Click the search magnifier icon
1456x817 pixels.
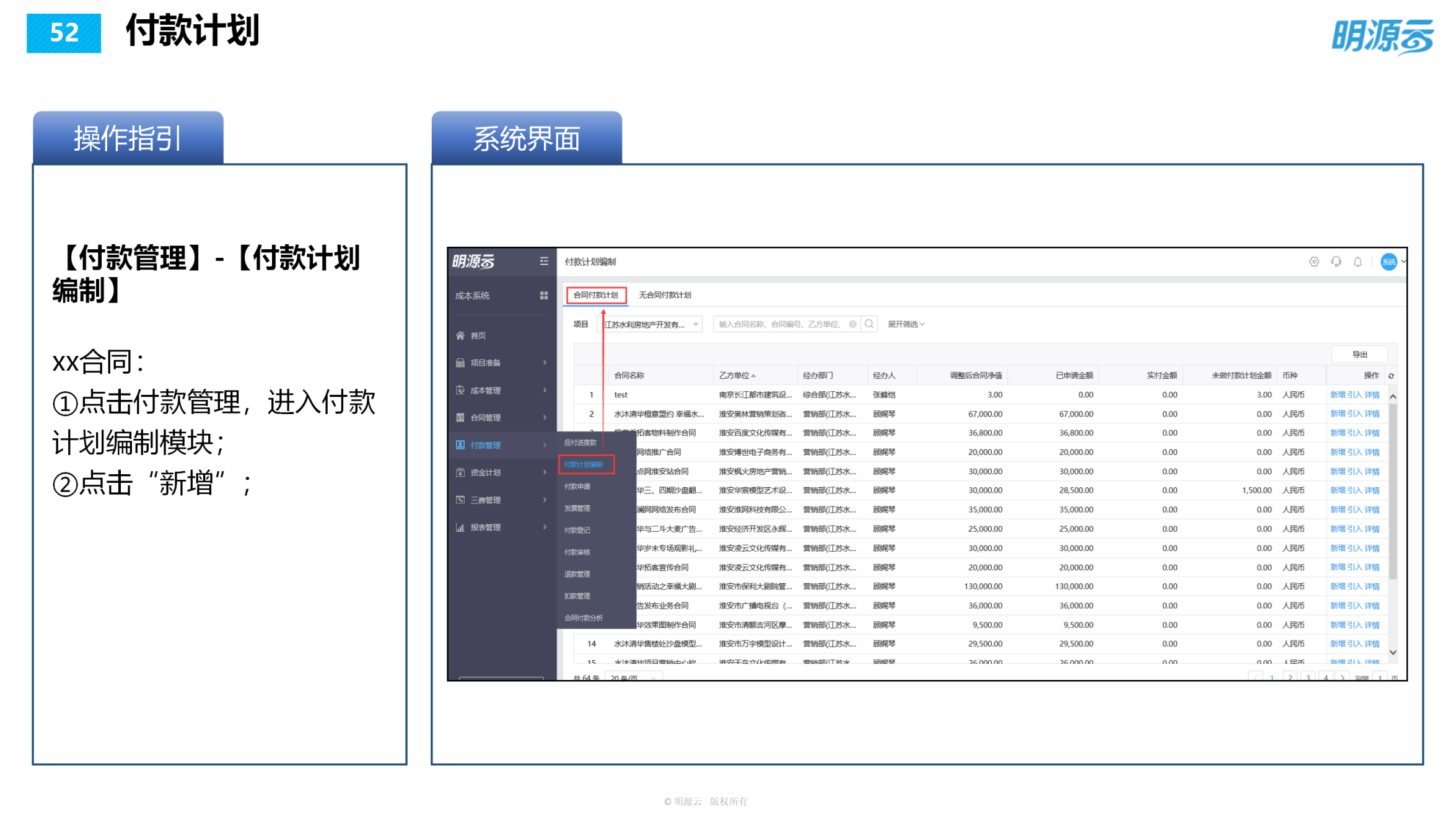[869, 324]
